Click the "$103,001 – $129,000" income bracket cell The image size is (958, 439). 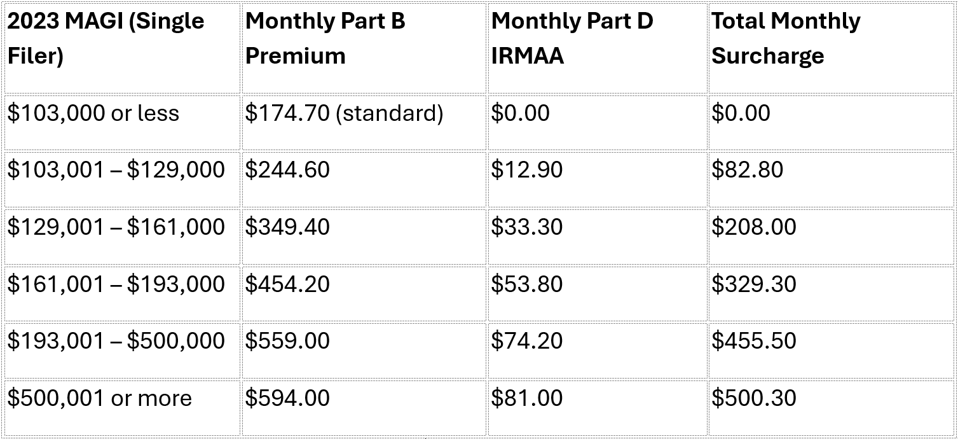pyautogui.click(x=116, y=171)
